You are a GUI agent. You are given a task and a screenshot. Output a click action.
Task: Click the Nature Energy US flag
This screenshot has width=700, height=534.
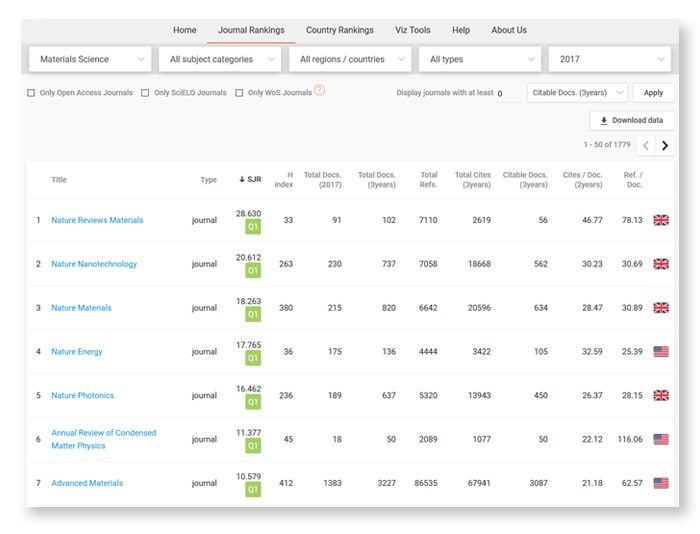click(661, 351)
